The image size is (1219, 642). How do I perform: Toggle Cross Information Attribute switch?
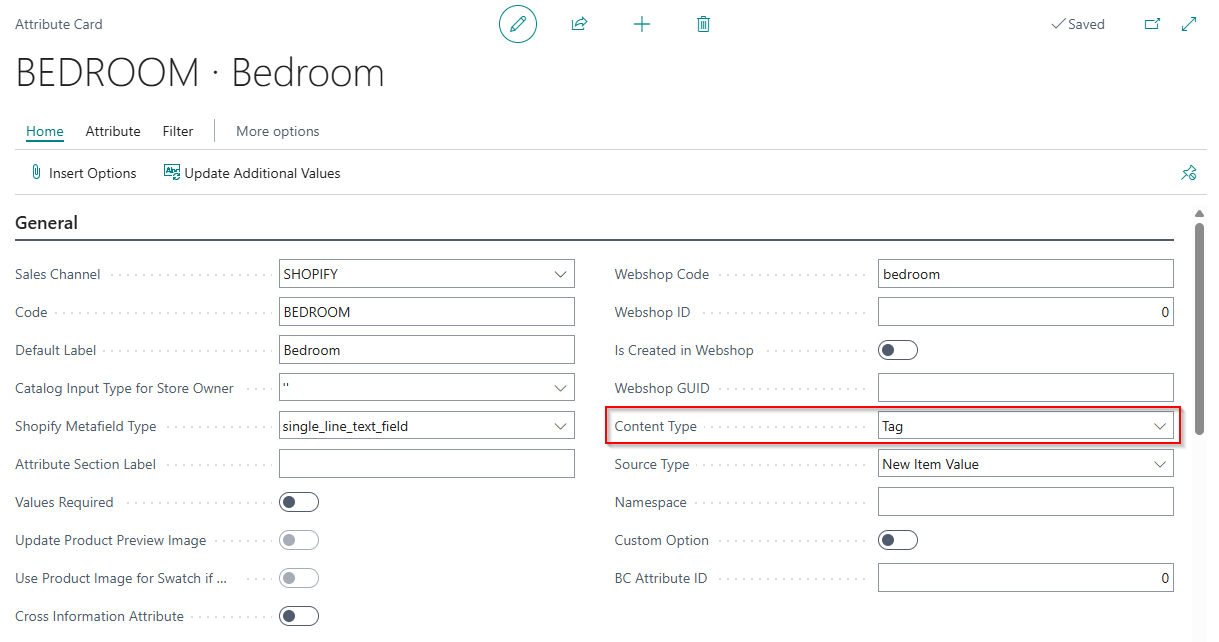point(299,616)
